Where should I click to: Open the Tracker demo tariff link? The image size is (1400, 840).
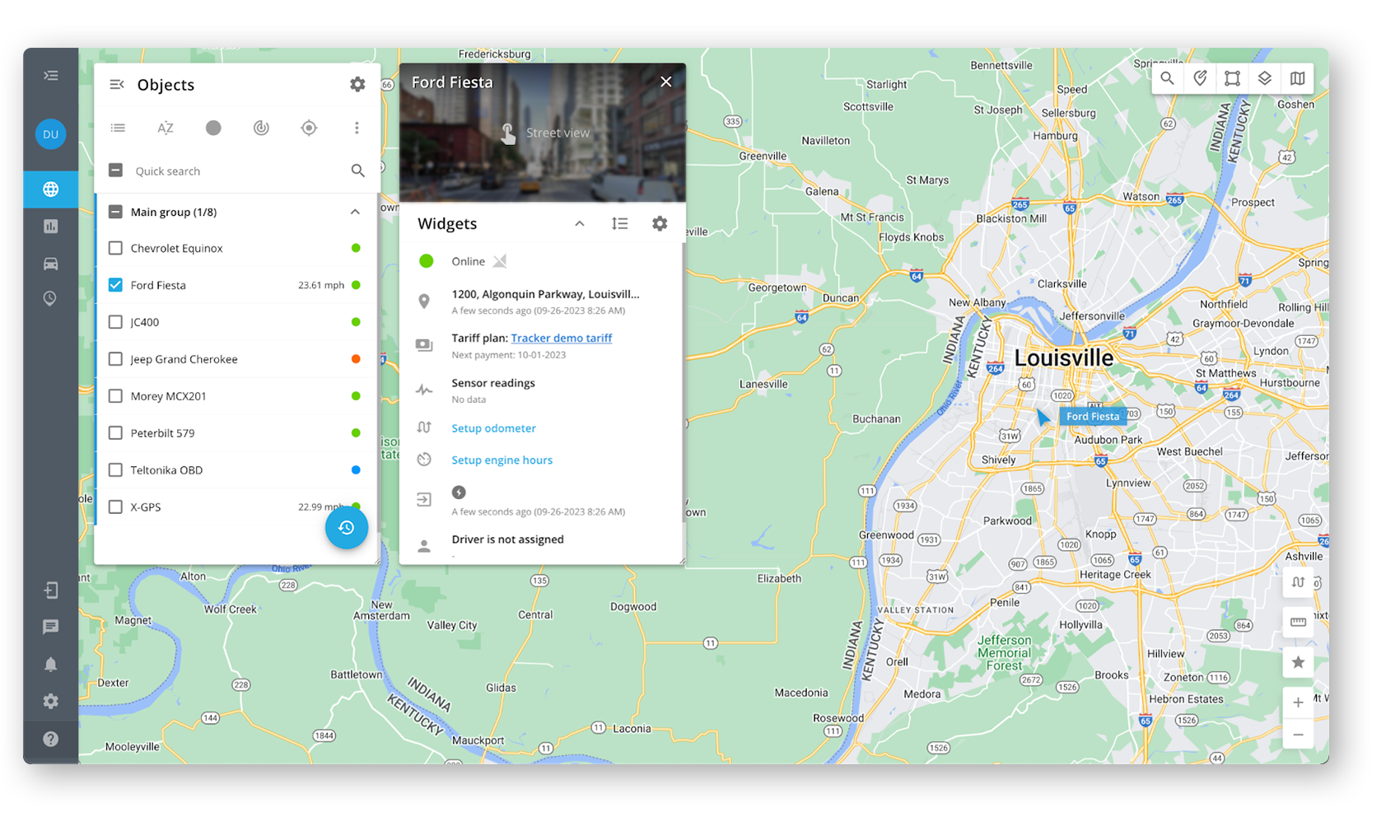562,338
